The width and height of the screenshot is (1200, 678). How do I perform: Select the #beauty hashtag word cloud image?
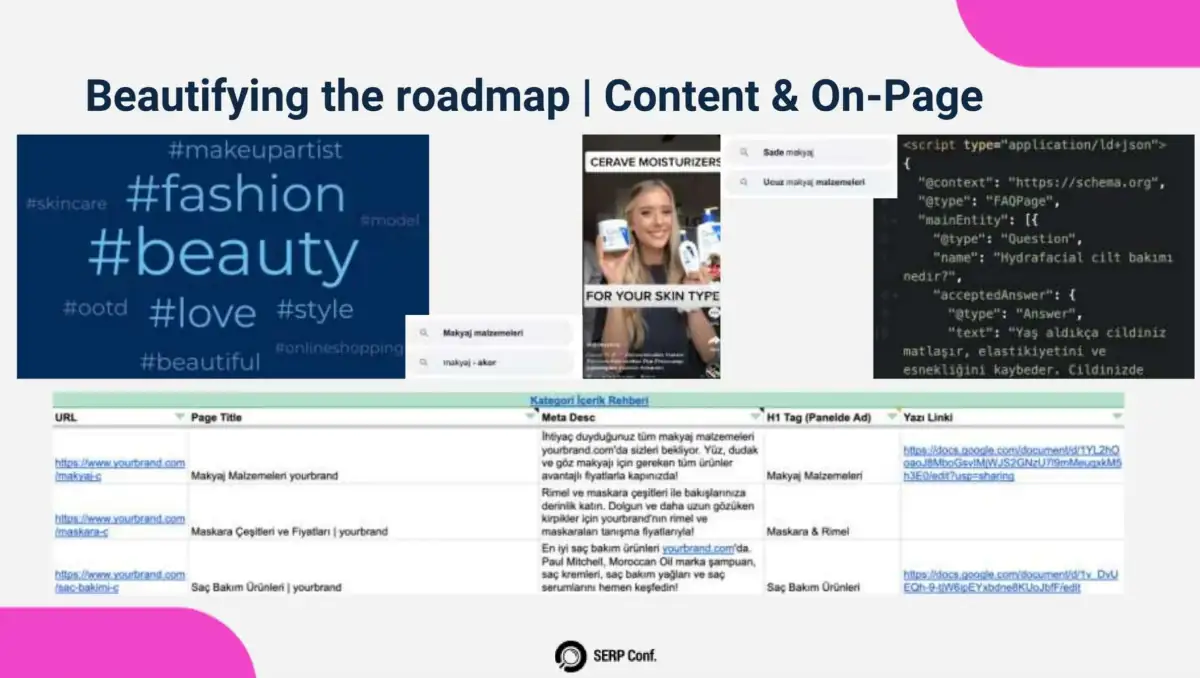(x=223, y=257)
